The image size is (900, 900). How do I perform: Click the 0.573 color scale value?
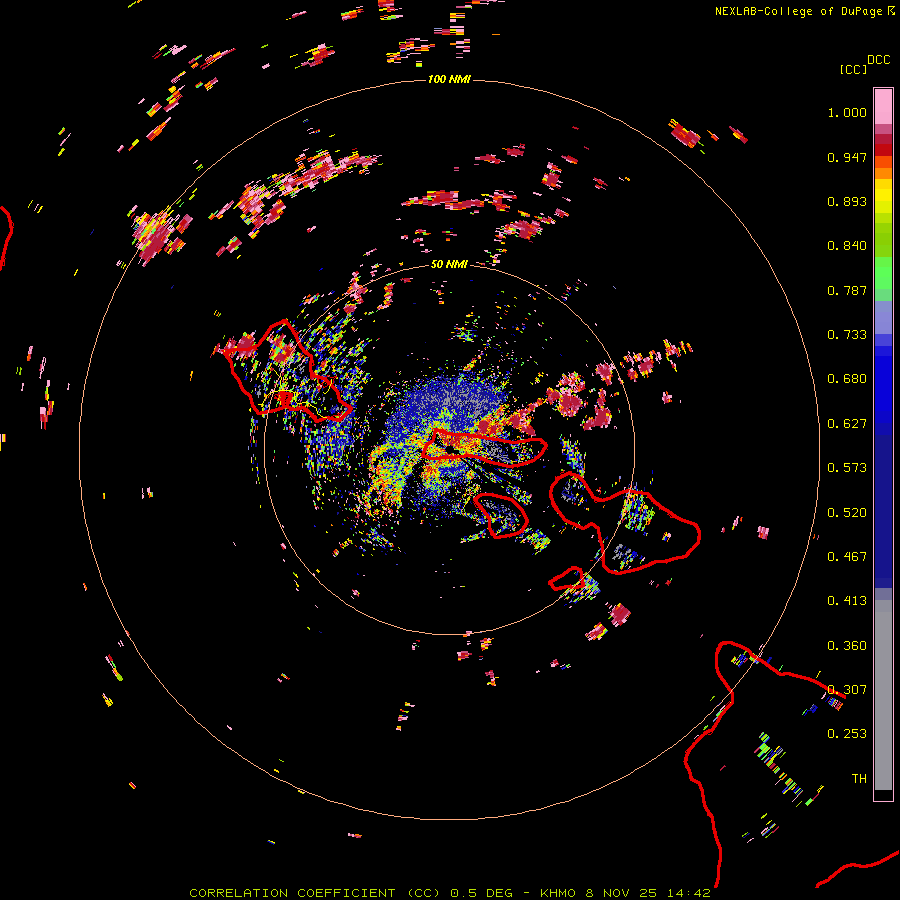click(847, 468)
